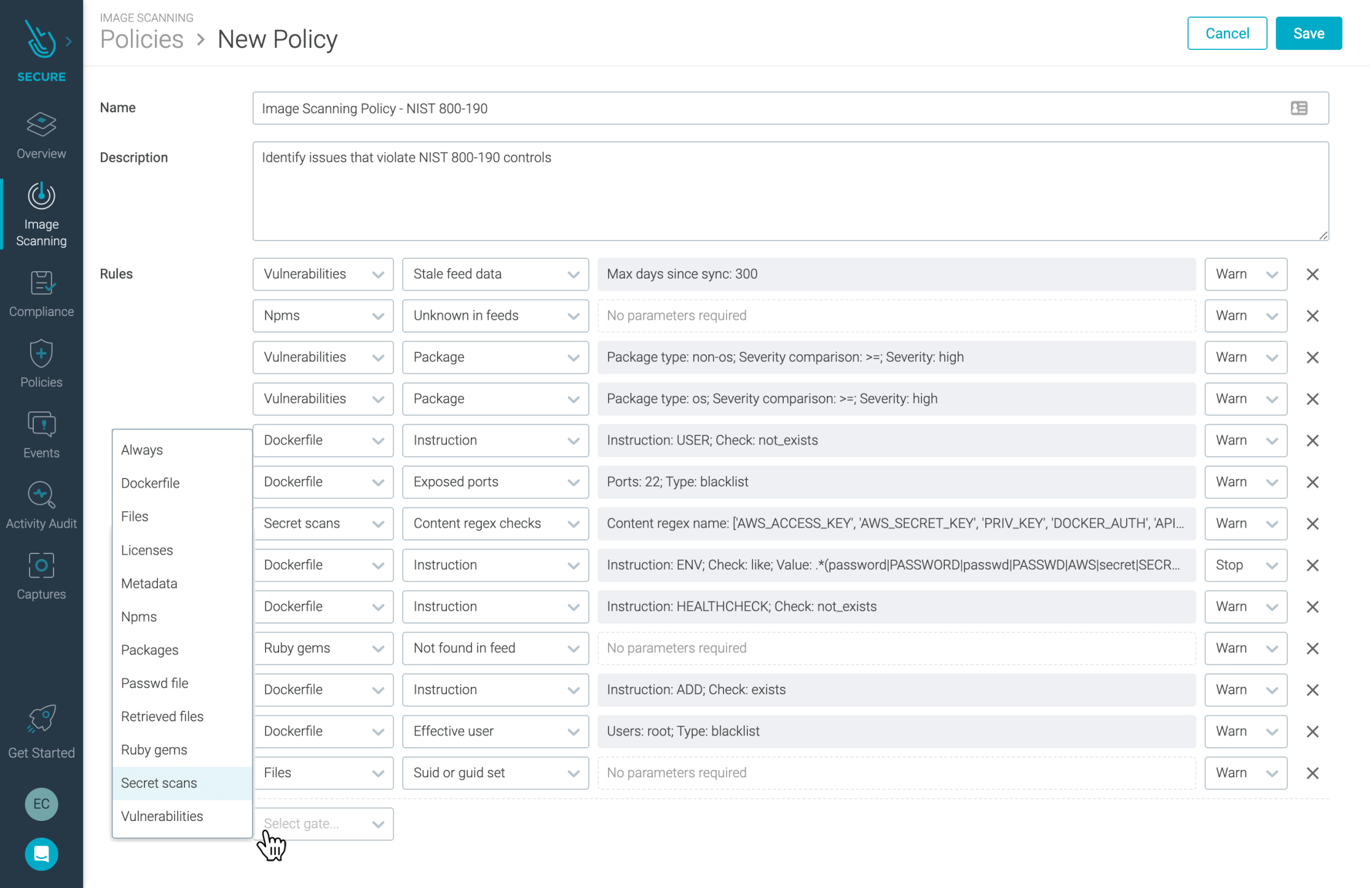Open Warn action dropdown for Stale feed rule
Viewport: 1372px width, 888px height.
click(x=1246, y=274)
